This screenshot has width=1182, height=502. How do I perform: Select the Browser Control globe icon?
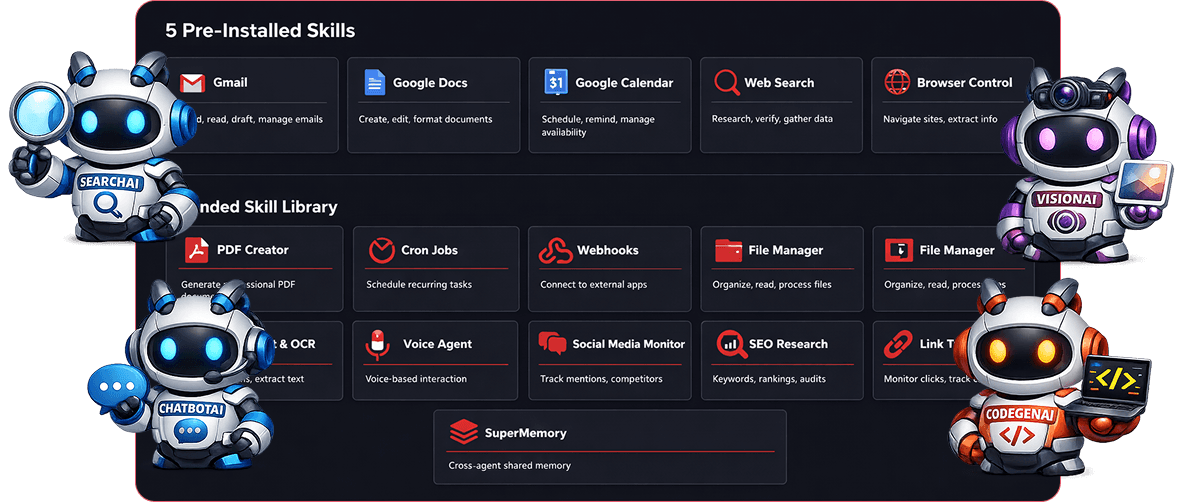898,83
